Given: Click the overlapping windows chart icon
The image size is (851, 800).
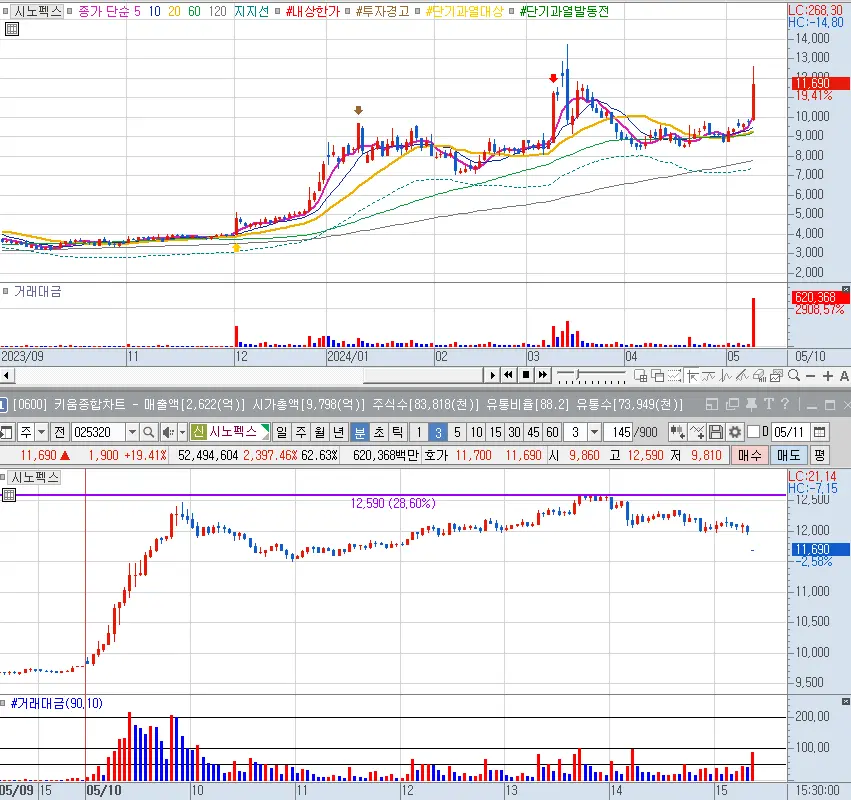Looking at the screenshot, I should coord(657,376).
